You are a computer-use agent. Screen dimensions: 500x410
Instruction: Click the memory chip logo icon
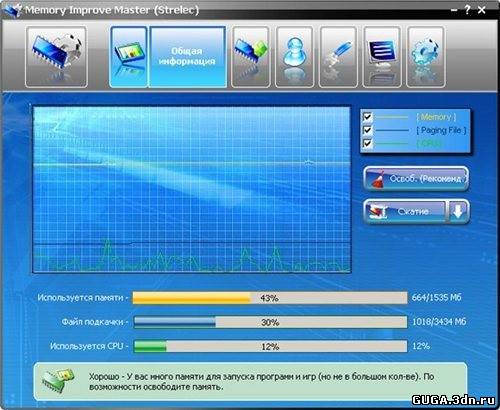click(56, 57)
